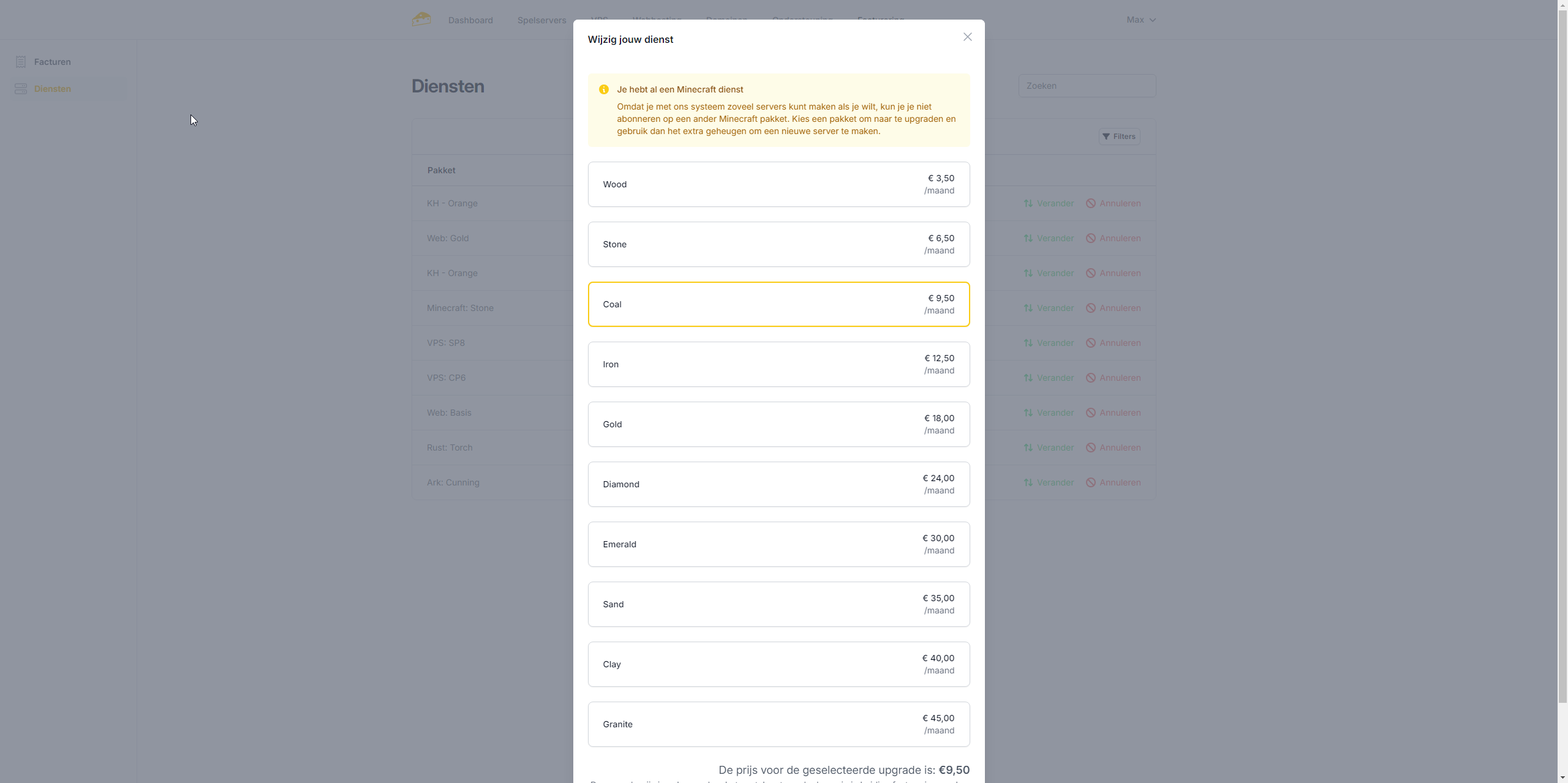Open the Dashboard menu item
This screenshot has width=1568, height=783.
click(x=470, y=20)
